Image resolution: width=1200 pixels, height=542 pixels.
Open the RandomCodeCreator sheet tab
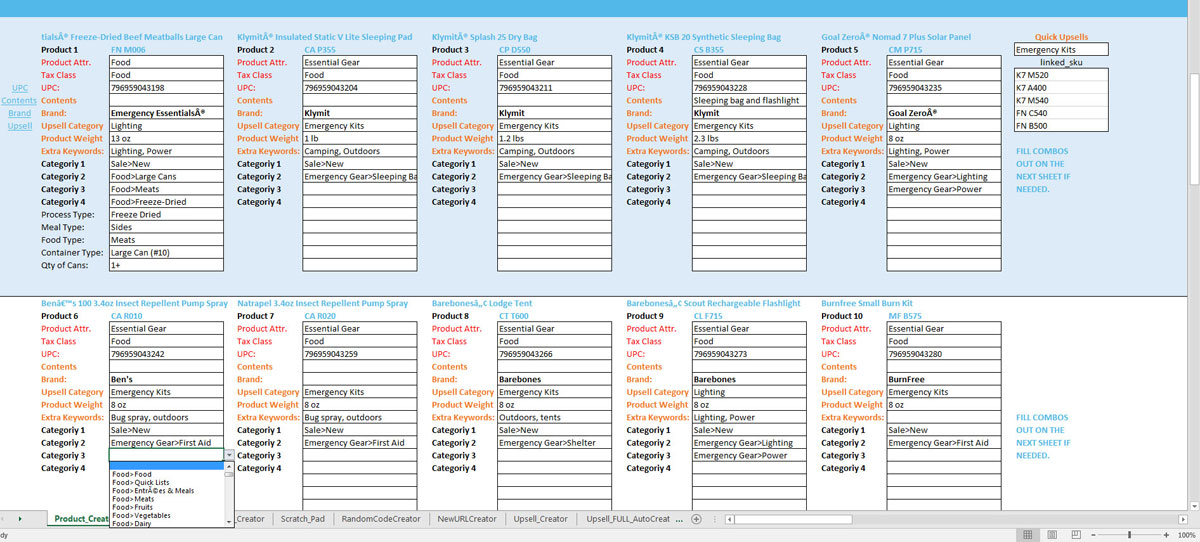point(381,519)
